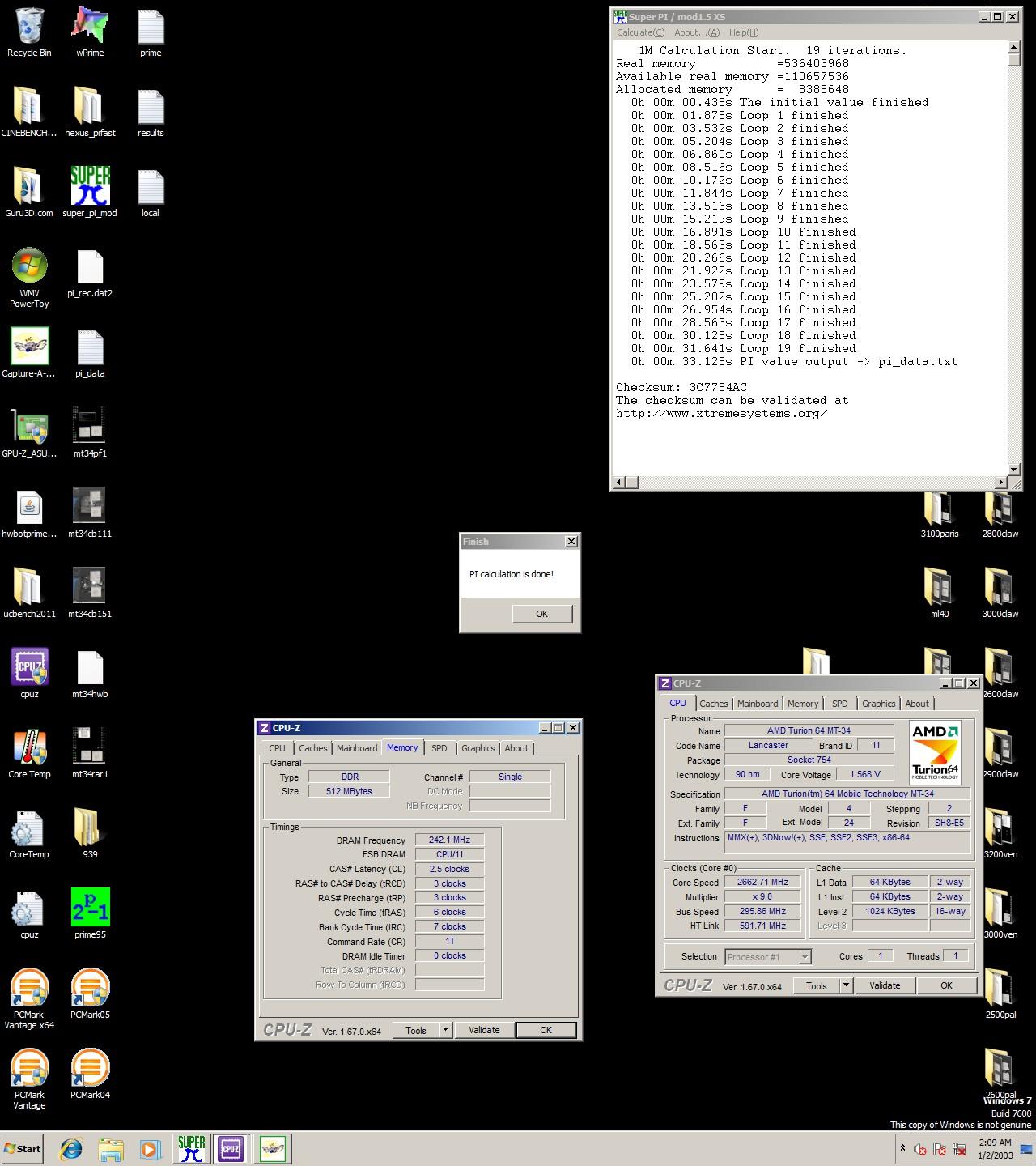Click Validate in Memory CPU-Z window
Screen dimensions: 1036x1166
tap(484, 1030)
